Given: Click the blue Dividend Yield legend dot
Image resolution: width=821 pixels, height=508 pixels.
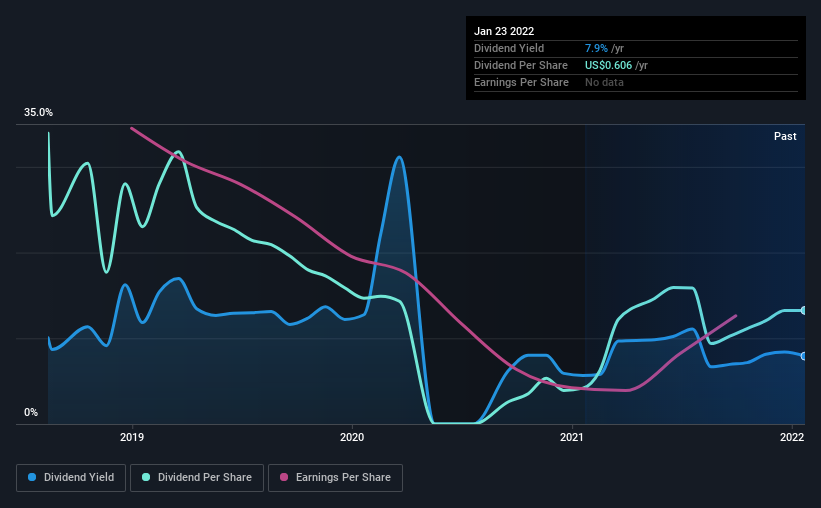Looking at the screenshot, I should click(32, 477).
